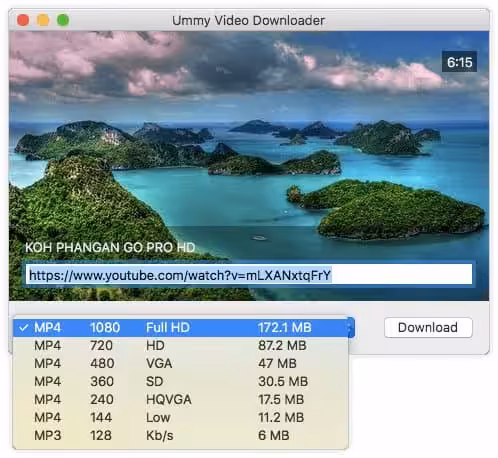Select MP4 1080 Full HD option
Screen dimensions: 498x458
(x=180, y=328)
